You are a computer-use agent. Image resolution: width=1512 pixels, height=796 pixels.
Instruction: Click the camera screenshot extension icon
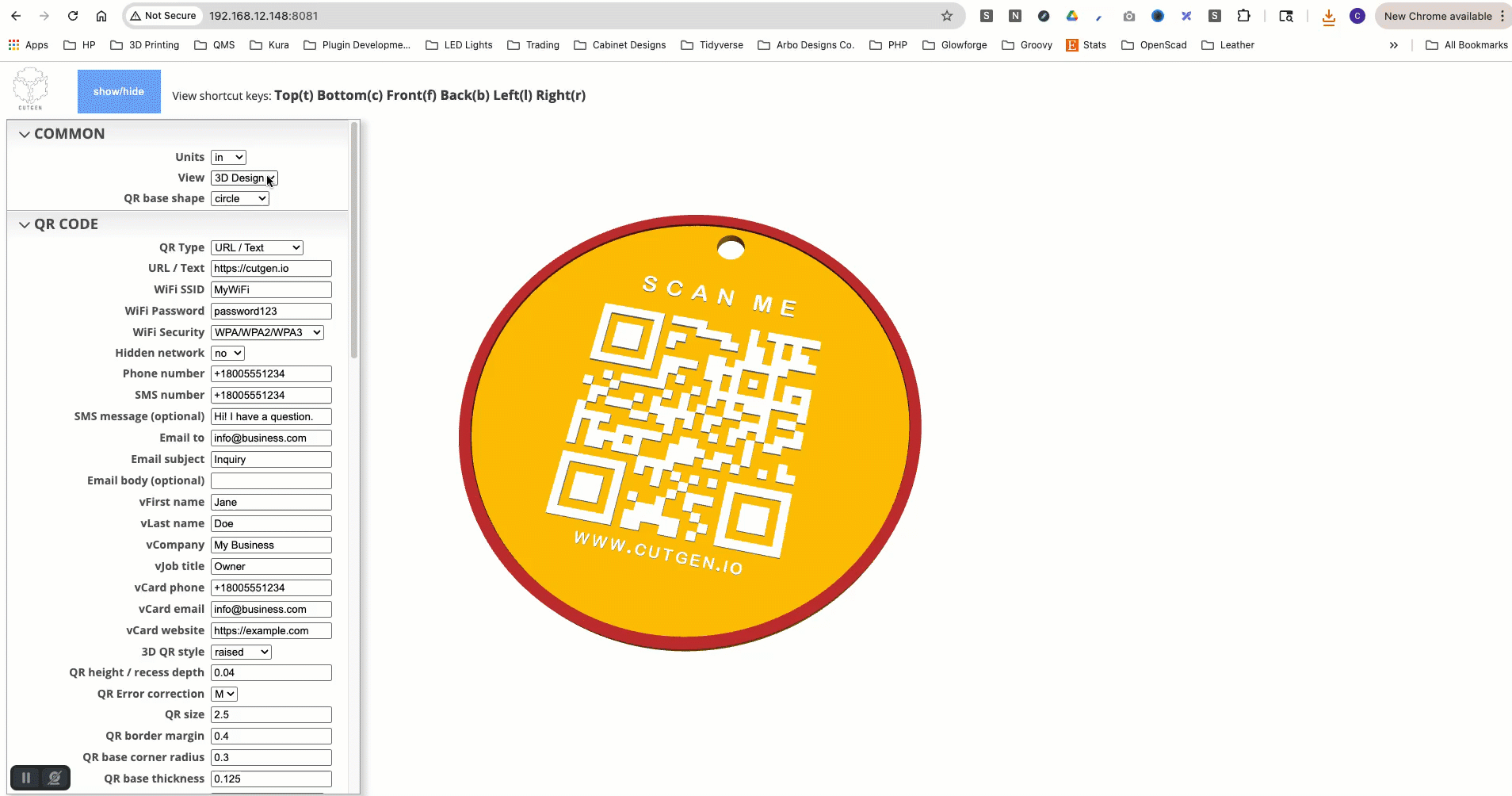tap(1128, 16)
